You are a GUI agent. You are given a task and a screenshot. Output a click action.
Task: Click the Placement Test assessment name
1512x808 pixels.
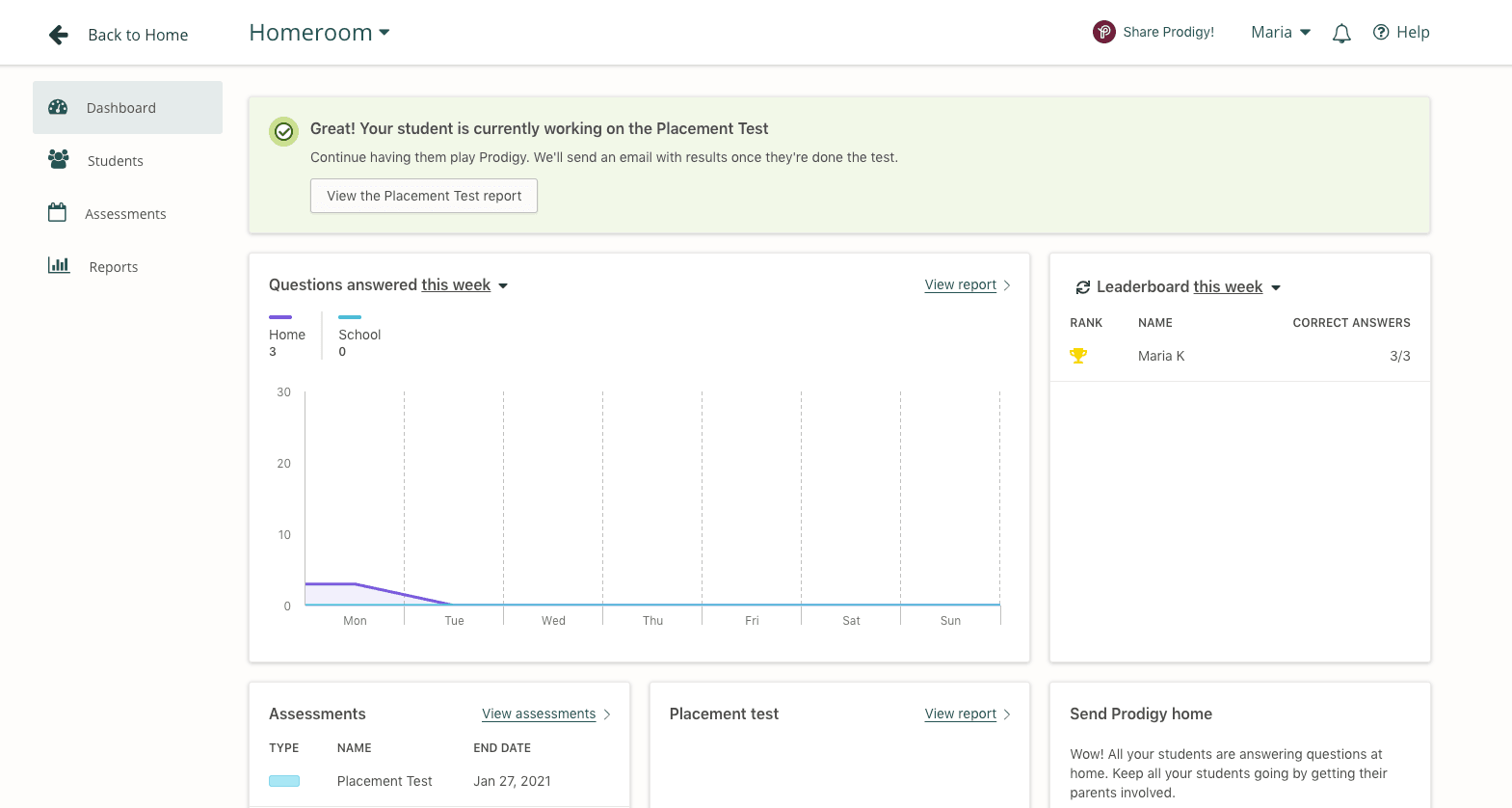click(x=385, y=781)
